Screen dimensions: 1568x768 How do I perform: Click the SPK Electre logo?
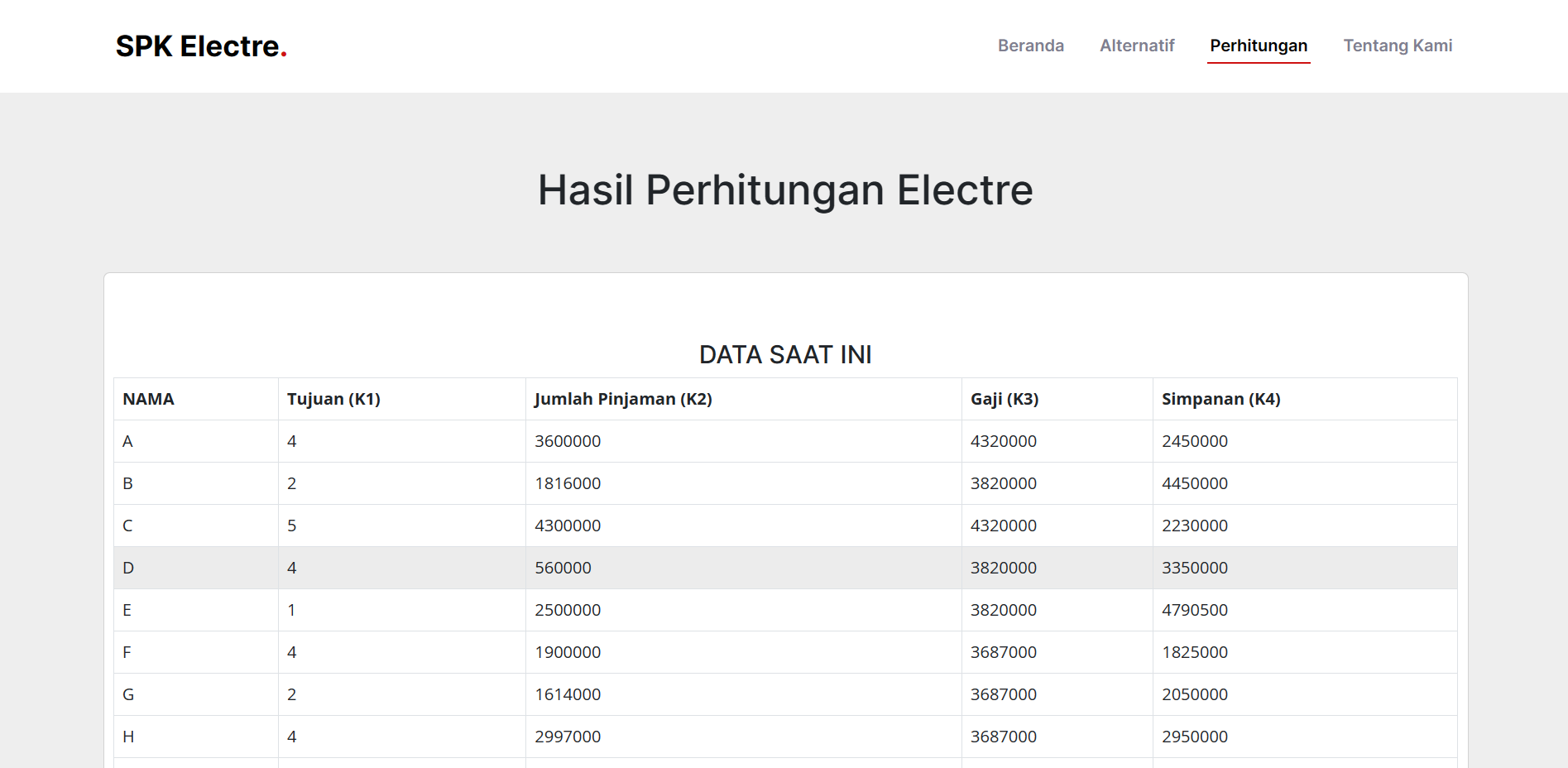[x=201, y=46]
